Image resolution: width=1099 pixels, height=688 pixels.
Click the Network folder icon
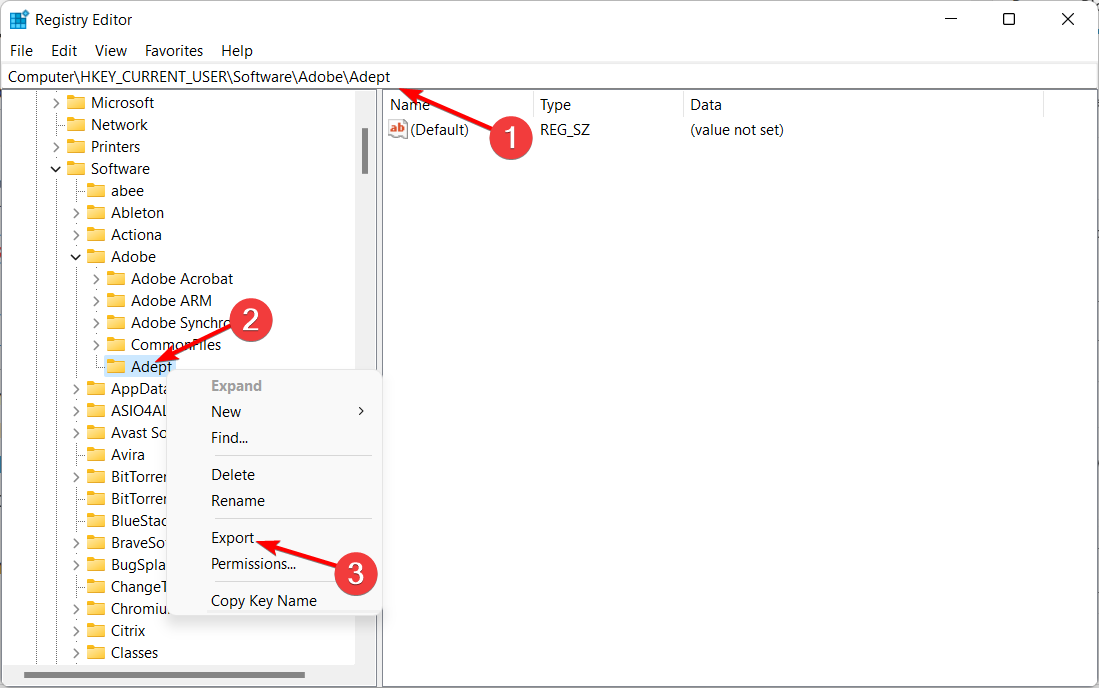tap(76, 125)
